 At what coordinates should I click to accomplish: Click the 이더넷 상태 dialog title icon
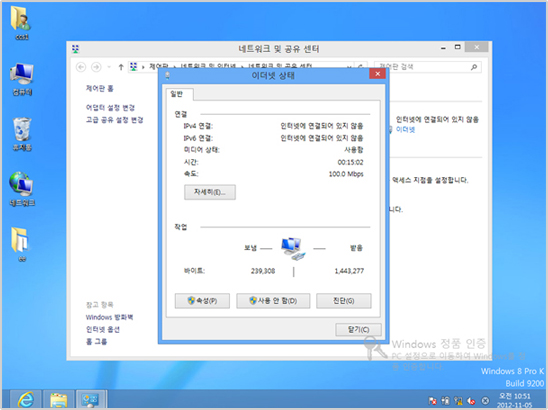pos(168,75)
